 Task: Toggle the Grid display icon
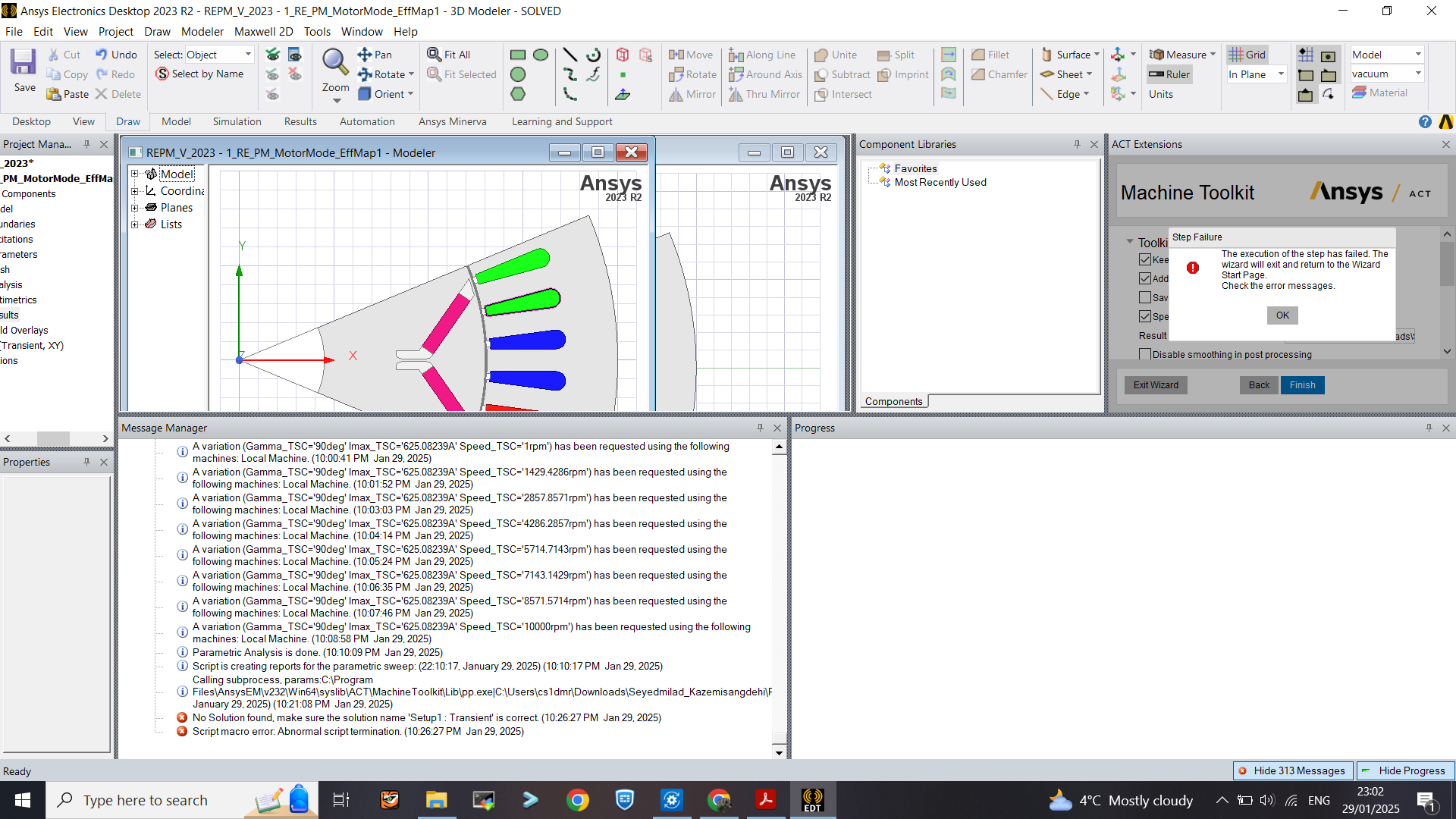click(1236, 55)
